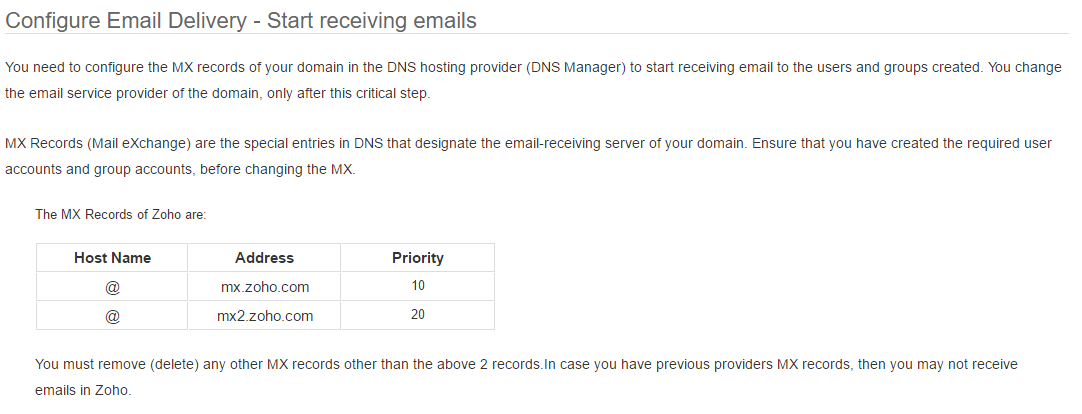This screenshot has height=414, width=1082.
Task: Click the 'MX Records (Mail eXchange)' paragraph start
Action: tap(97, 144)
